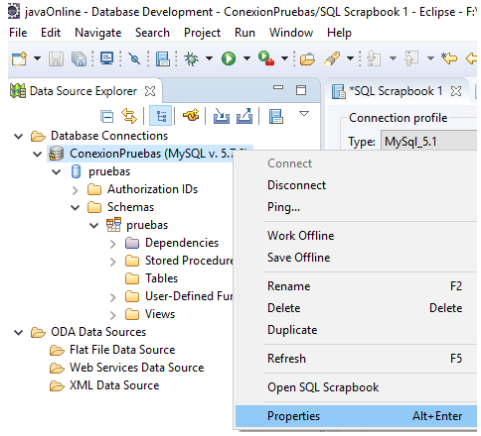Screen dimensions: 481x436
Task: Click the Search flashlight icon
Action: tap(332, 58)
